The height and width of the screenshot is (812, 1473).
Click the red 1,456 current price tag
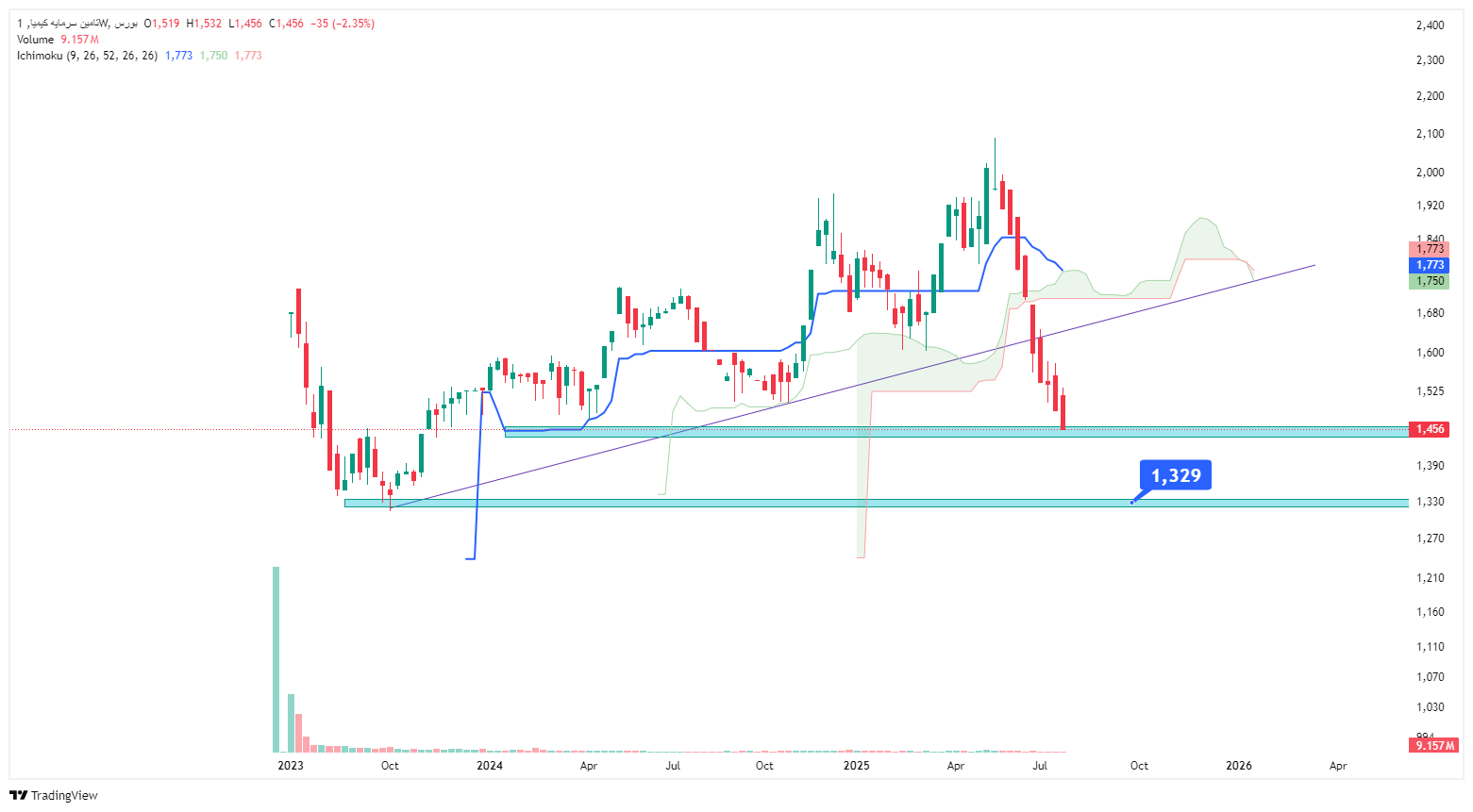point(1429,429)
